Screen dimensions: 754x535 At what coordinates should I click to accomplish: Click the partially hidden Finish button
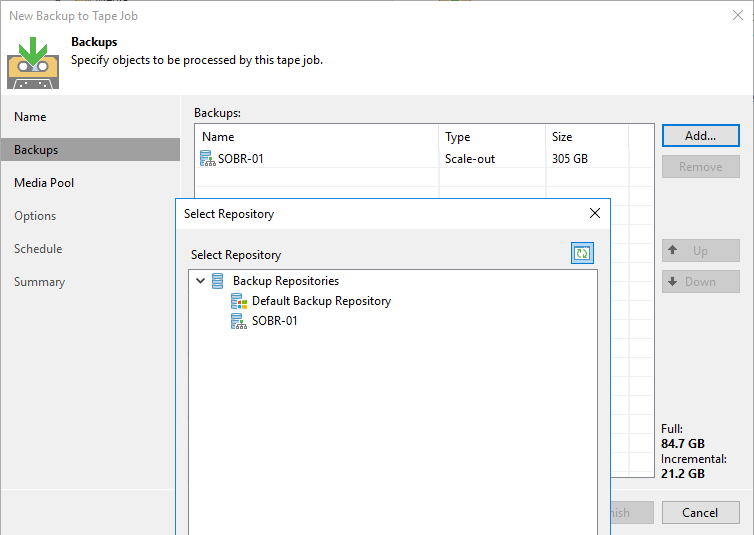click(x=632, y=512)
